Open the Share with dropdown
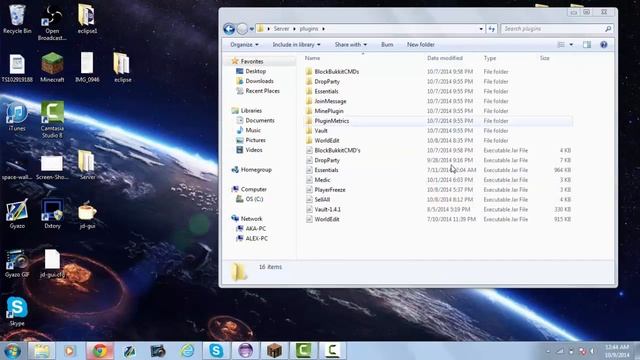This screenshot has height=360, width=640. [x=351, y=44]
